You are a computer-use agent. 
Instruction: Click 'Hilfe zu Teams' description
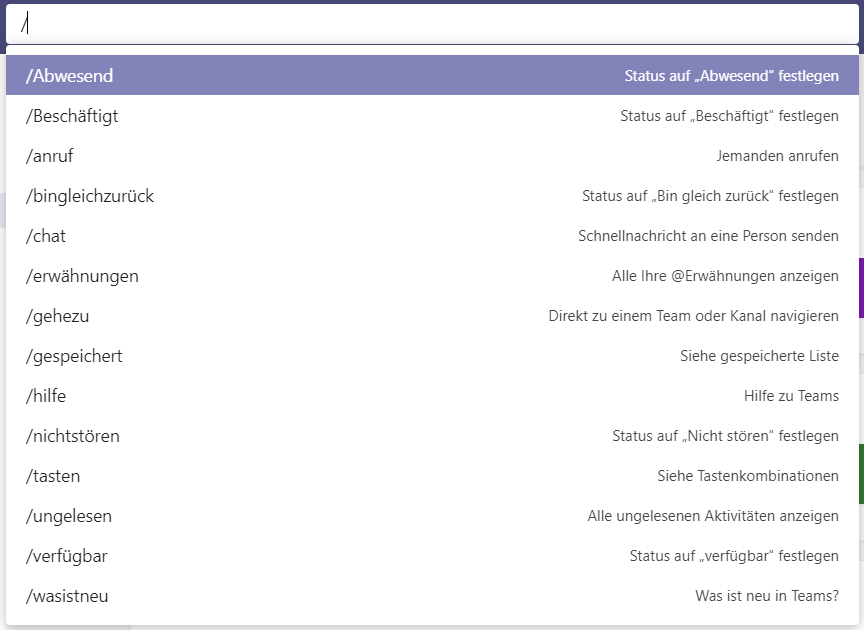click(791, 396)
